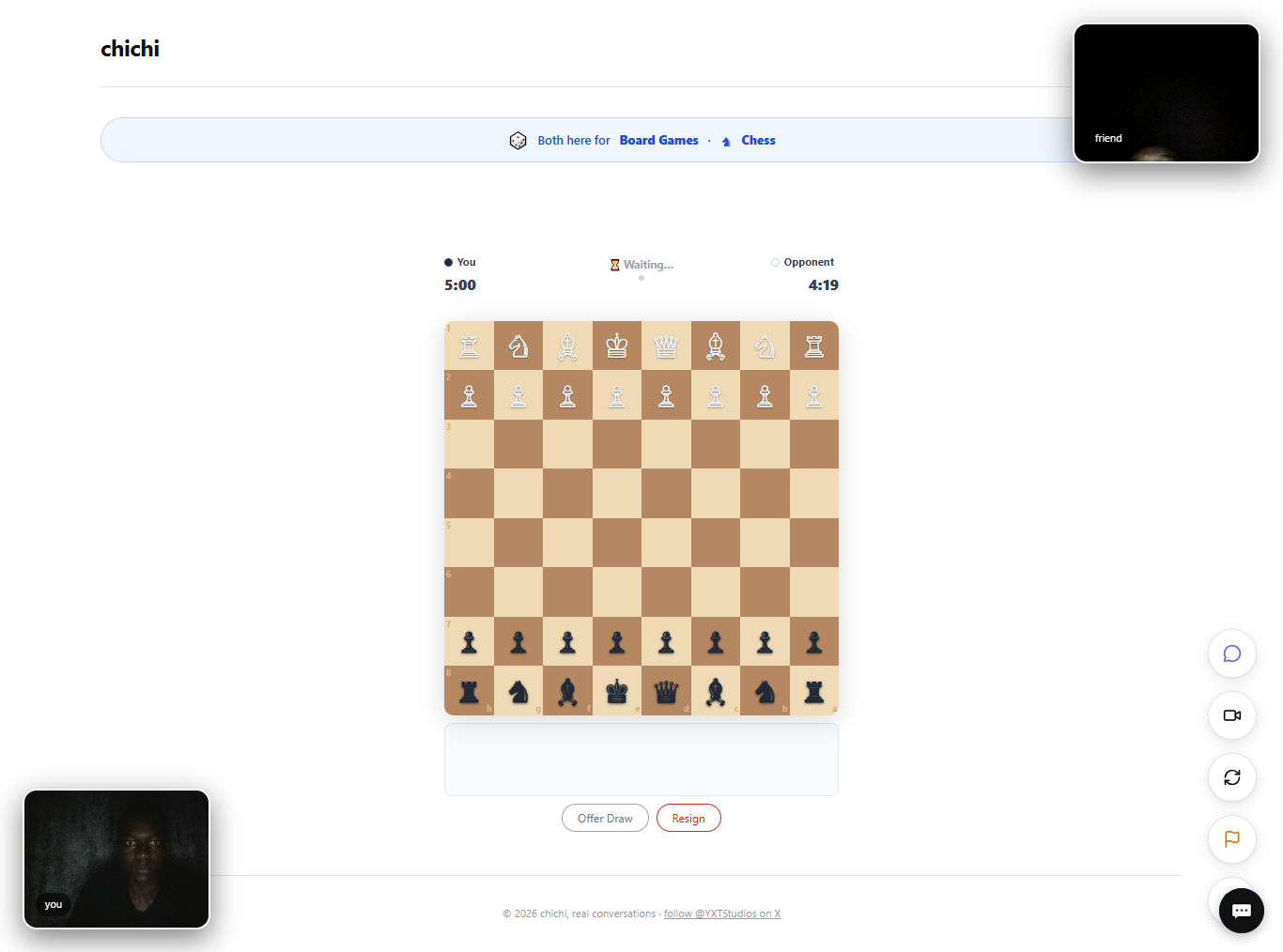
Task: Click the friend video thumbnail
Action: pyautogui.click(x=1167, y=93)
